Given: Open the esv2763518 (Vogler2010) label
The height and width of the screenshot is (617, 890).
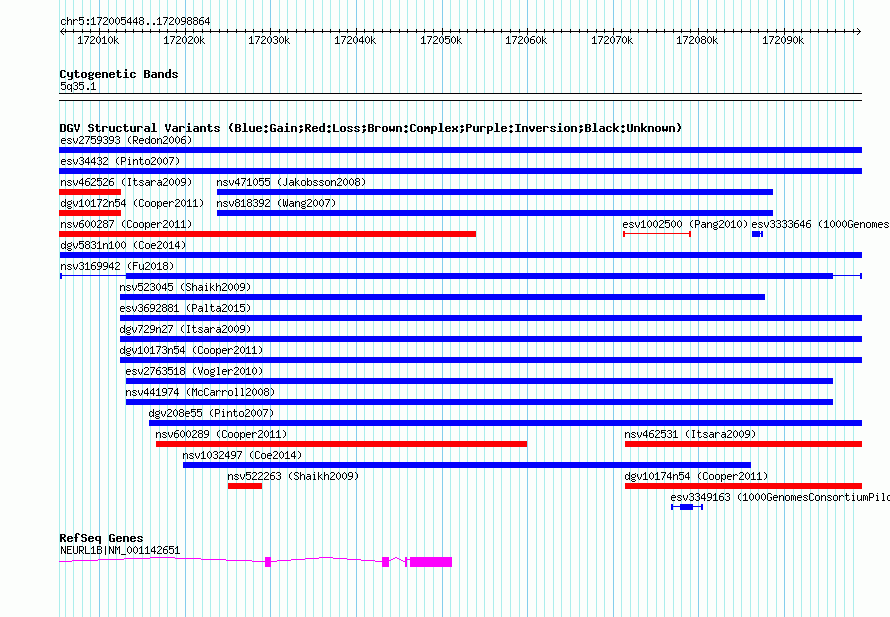Looking at the screenshot, I should pos(194,371).
